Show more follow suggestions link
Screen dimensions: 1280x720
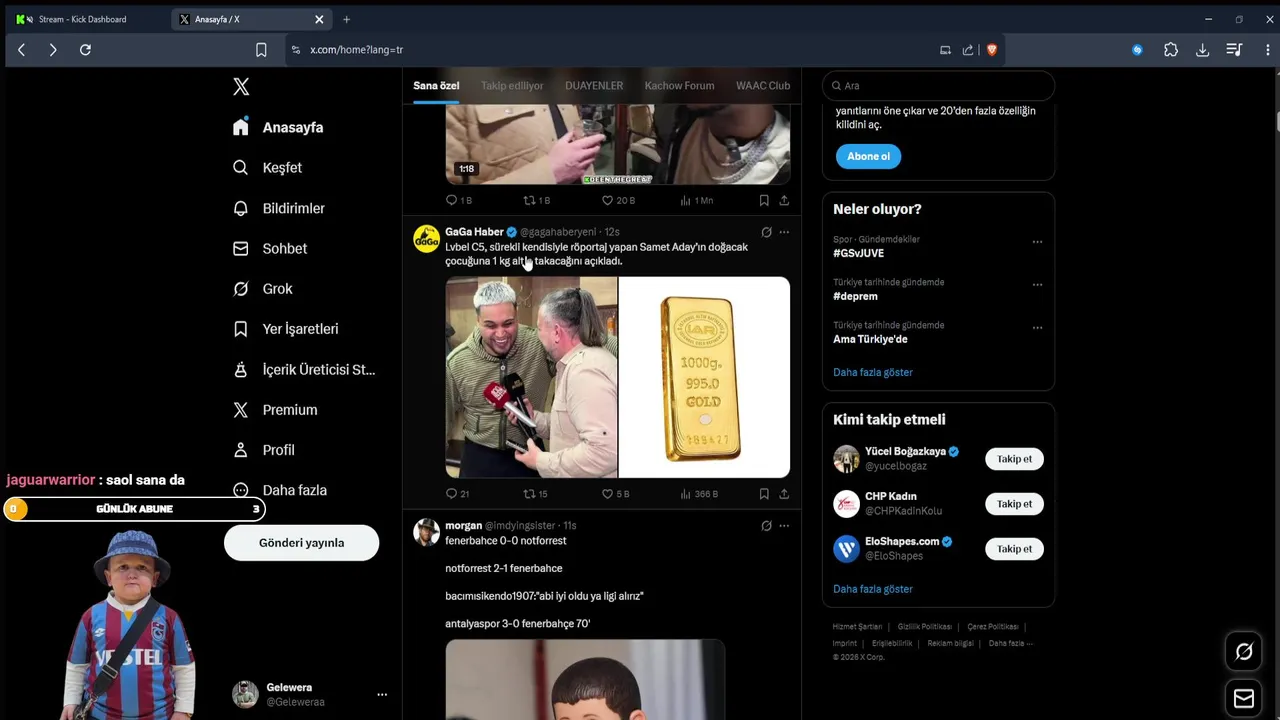tap(873, 589)
